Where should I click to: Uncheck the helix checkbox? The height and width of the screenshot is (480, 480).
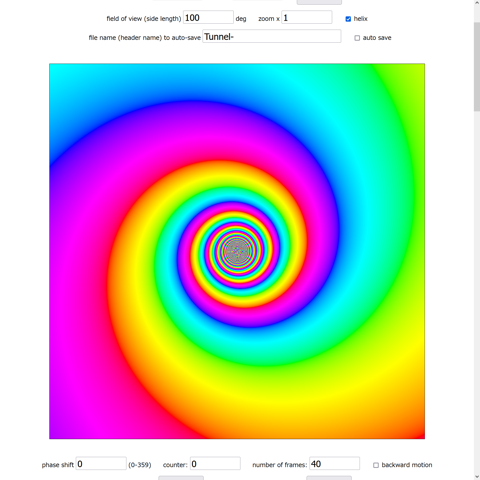pyautogui.click(x=348, y=19)
